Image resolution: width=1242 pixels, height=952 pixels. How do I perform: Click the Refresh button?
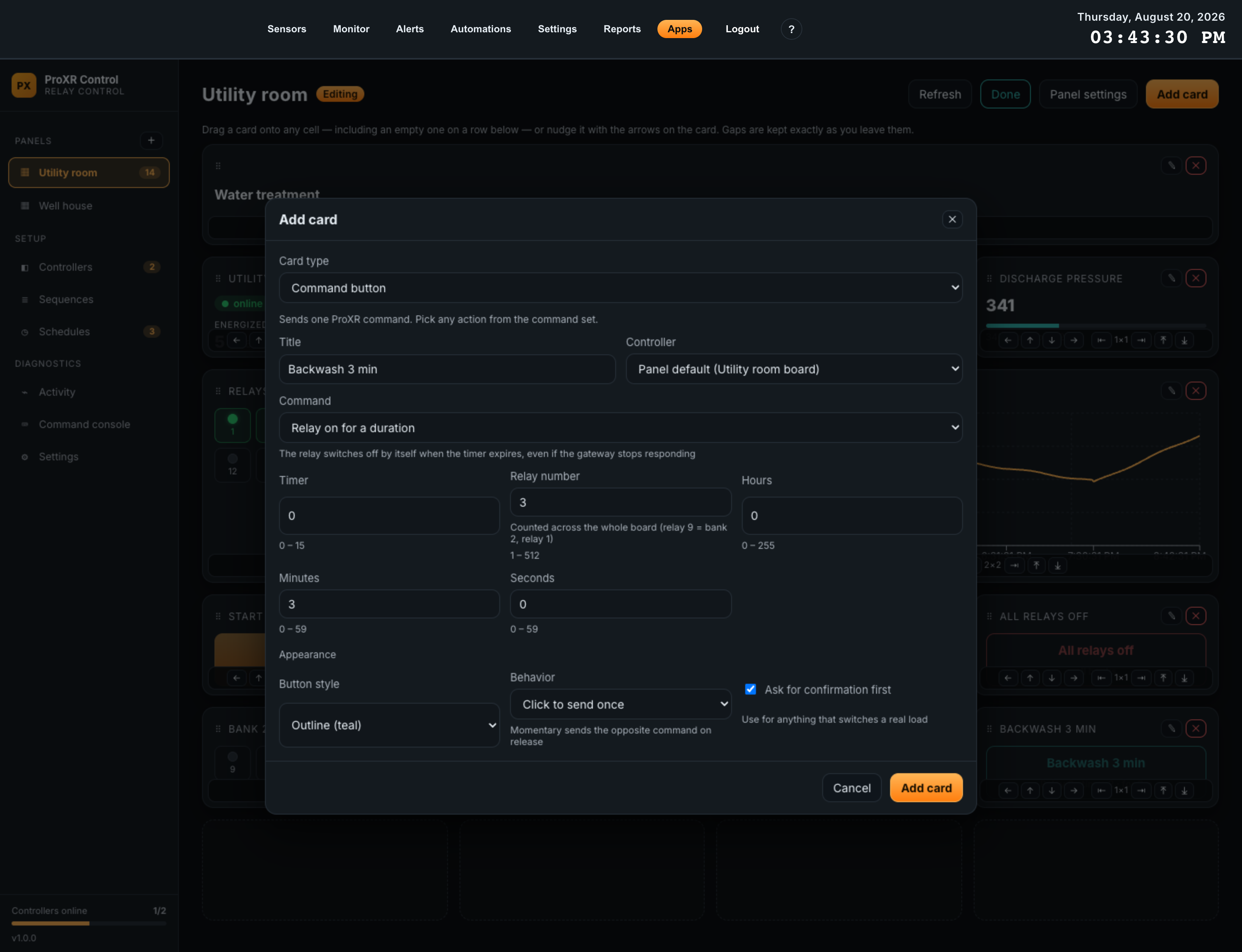coord(940,94)
